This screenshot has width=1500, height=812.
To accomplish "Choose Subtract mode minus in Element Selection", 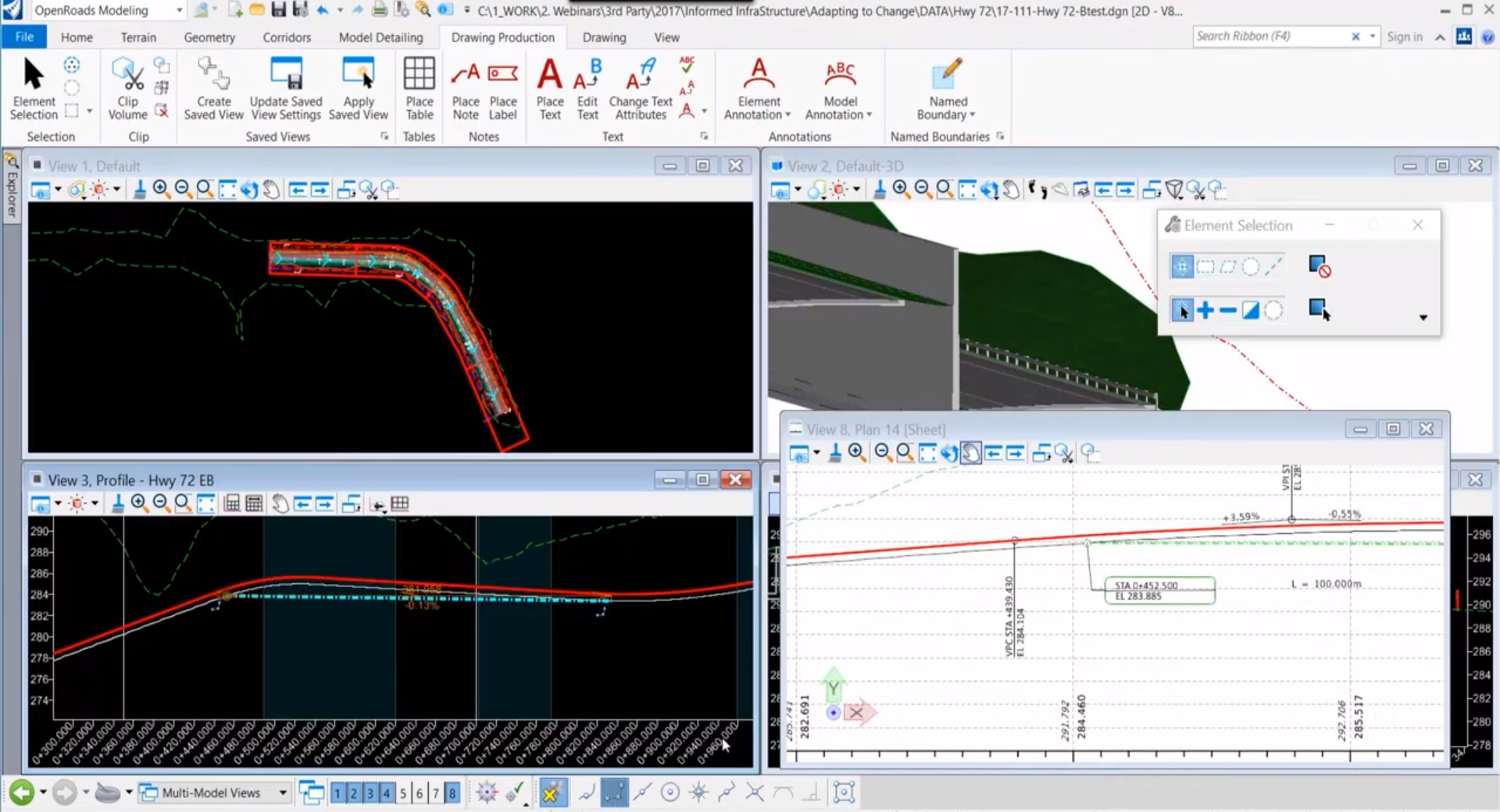I will pyautogui.click(x=1228, y=311).
